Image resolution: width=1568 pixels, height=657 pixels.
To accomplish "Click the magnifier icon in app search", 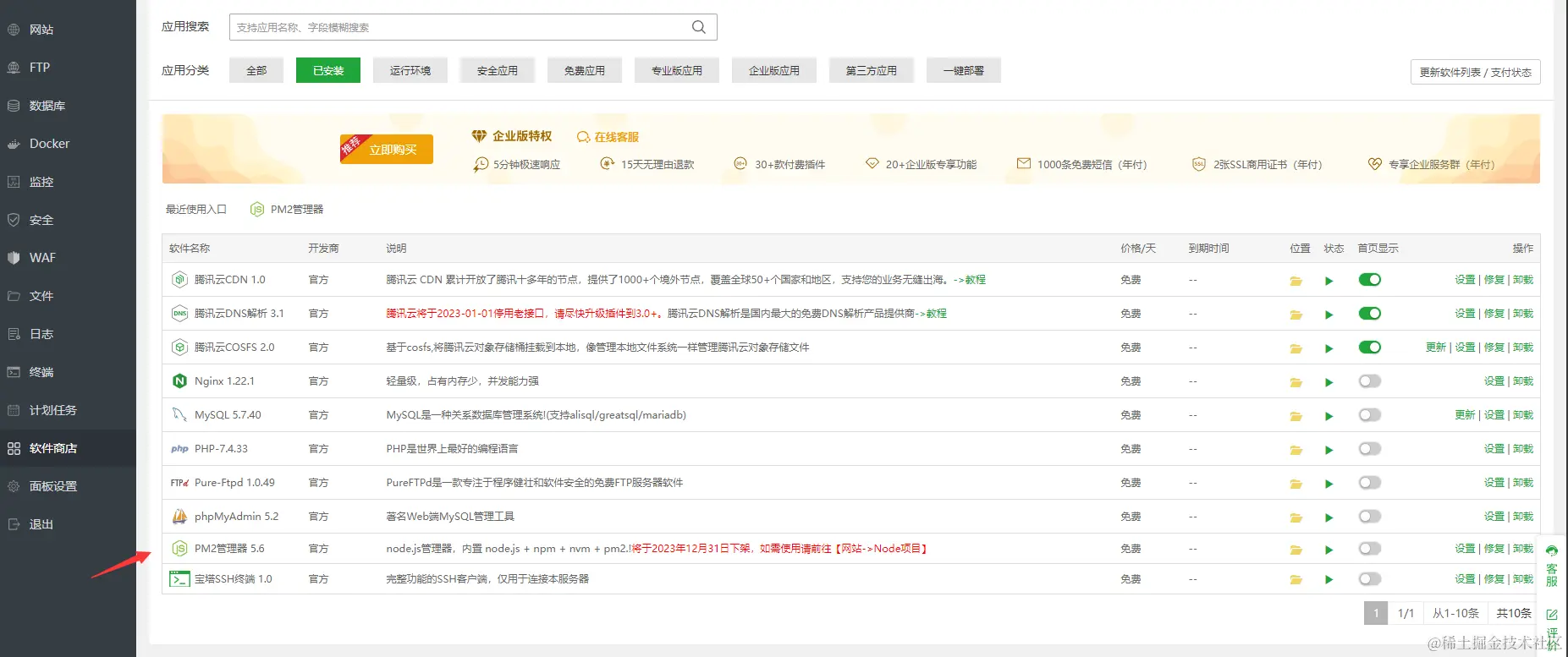I will click(698, 27).
